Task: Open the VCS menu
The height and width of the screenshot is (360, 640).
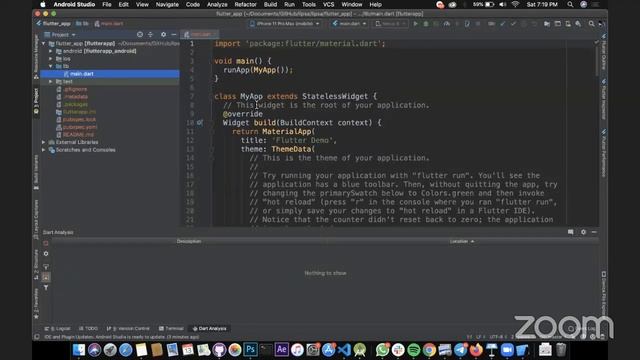Action: [x=329, y=4]
